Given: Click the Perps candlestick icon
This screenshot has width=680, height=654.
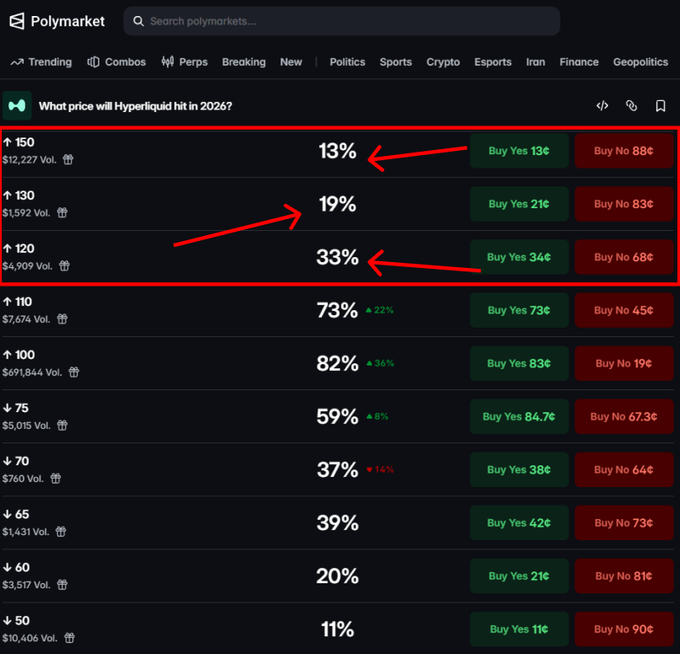Looking at the screenshot, I should coord(167,62).
